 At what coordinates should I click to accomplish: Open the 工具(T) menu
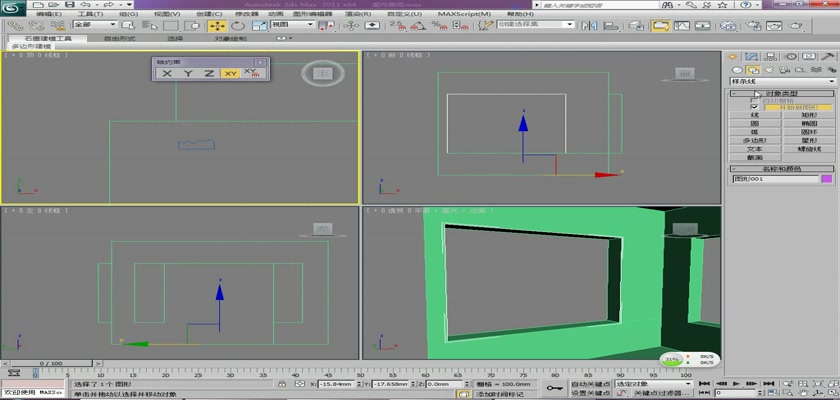click(x=91, y=14)
